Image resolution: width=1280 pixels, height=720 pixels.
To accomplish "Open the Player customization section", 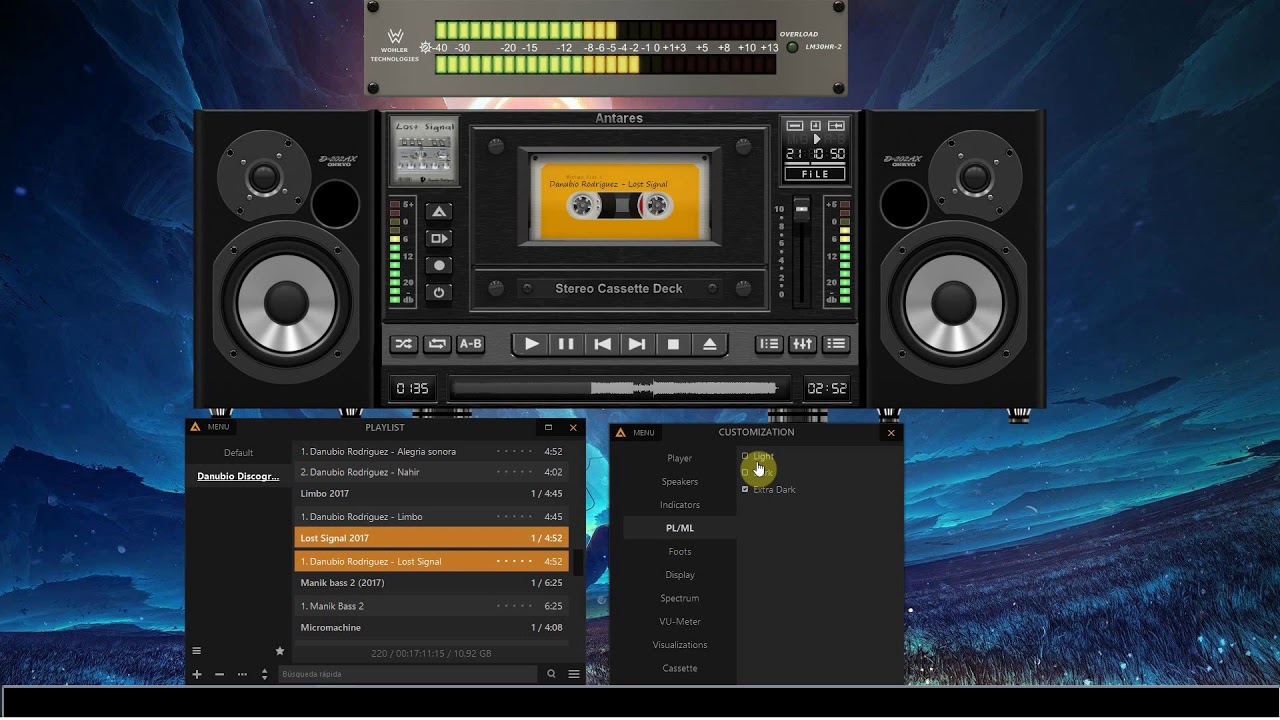I will (x=680, y=458).
